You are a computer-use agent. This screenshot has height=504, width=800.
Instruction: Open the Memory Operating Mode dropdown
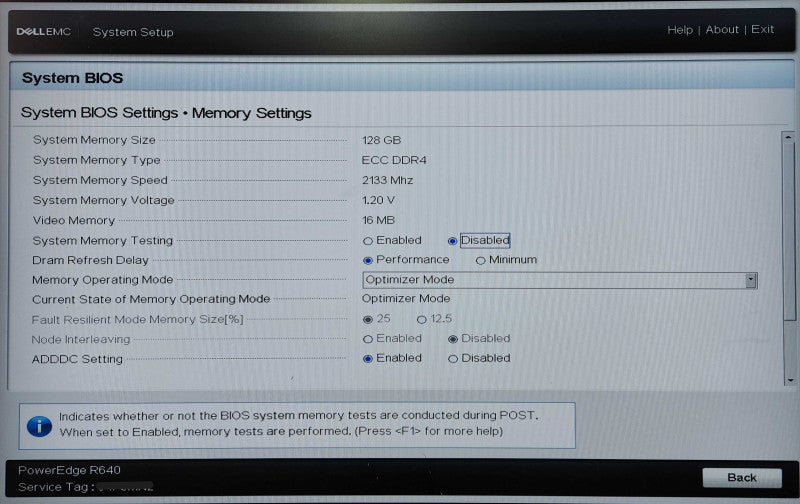[x=560, y=280]
